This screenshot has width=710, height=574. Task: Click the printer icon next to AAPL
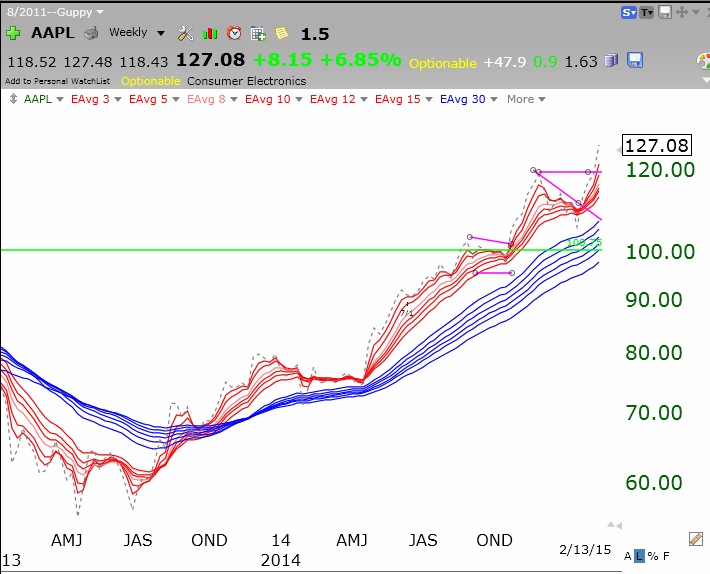point(91,33)
